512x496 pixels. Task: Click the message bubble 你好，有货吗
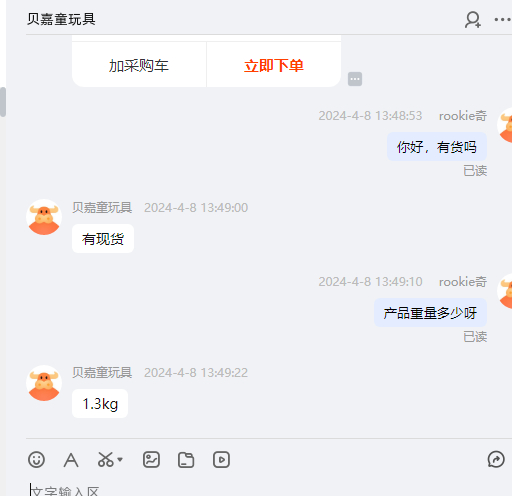[437, 147]
